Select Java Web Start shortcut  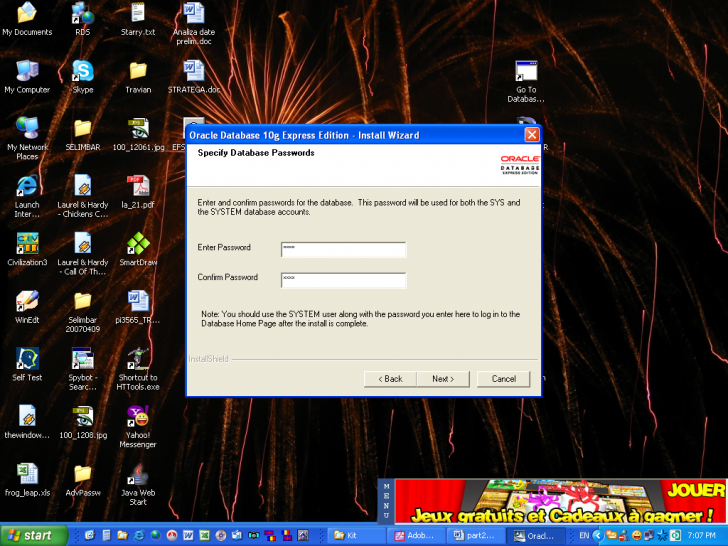tap(138, 484)
